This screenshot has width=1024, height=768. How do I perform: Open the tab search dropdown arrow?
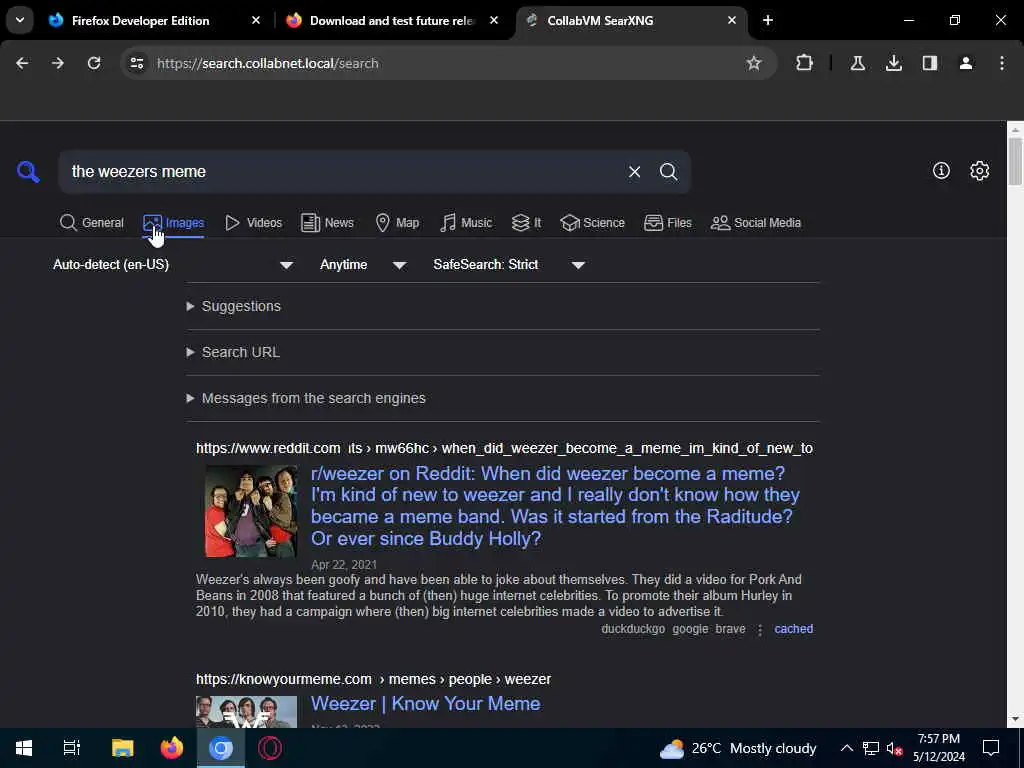(x=20, y=20)
